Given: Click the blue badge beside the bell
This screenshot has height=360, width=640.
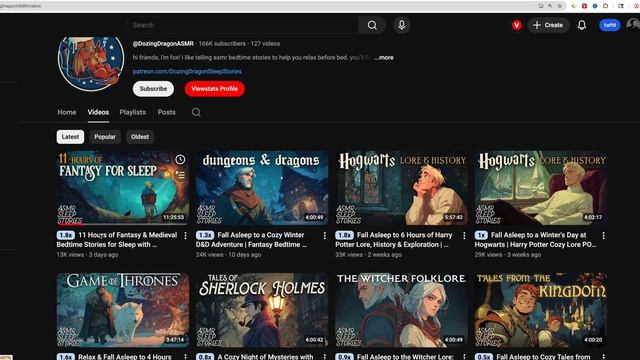Looking at the screenshot, I should click(609, 25).
